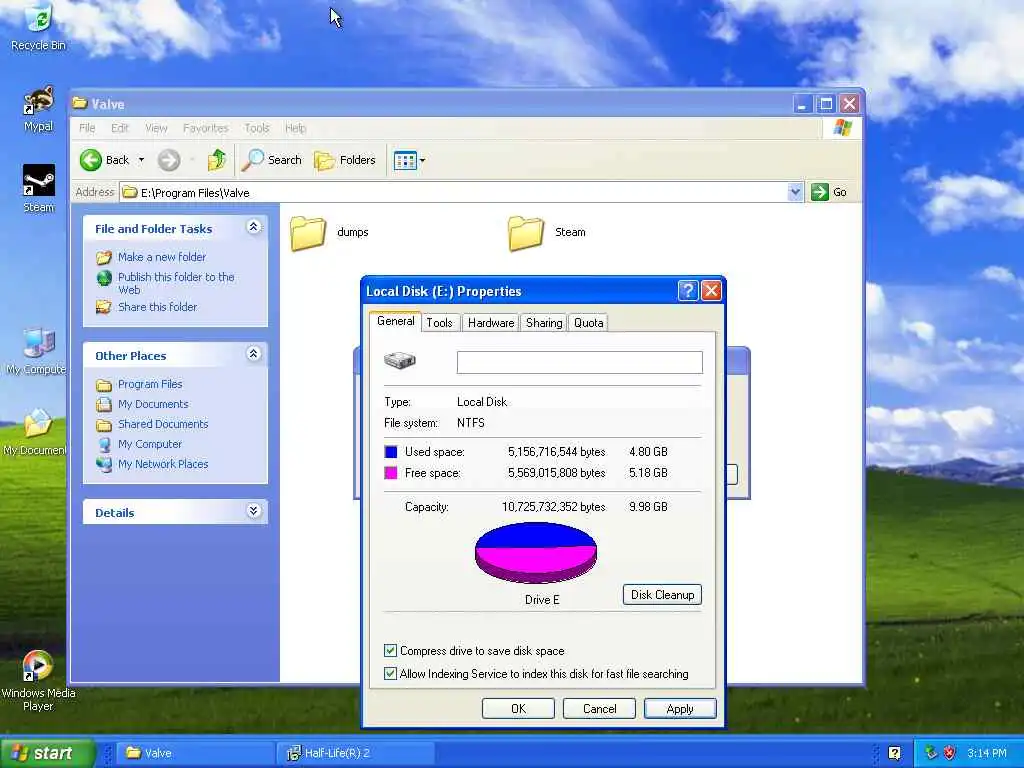Click the Drive E pie chart
This screenshot has height=768, width=1024.
[536, 552]
